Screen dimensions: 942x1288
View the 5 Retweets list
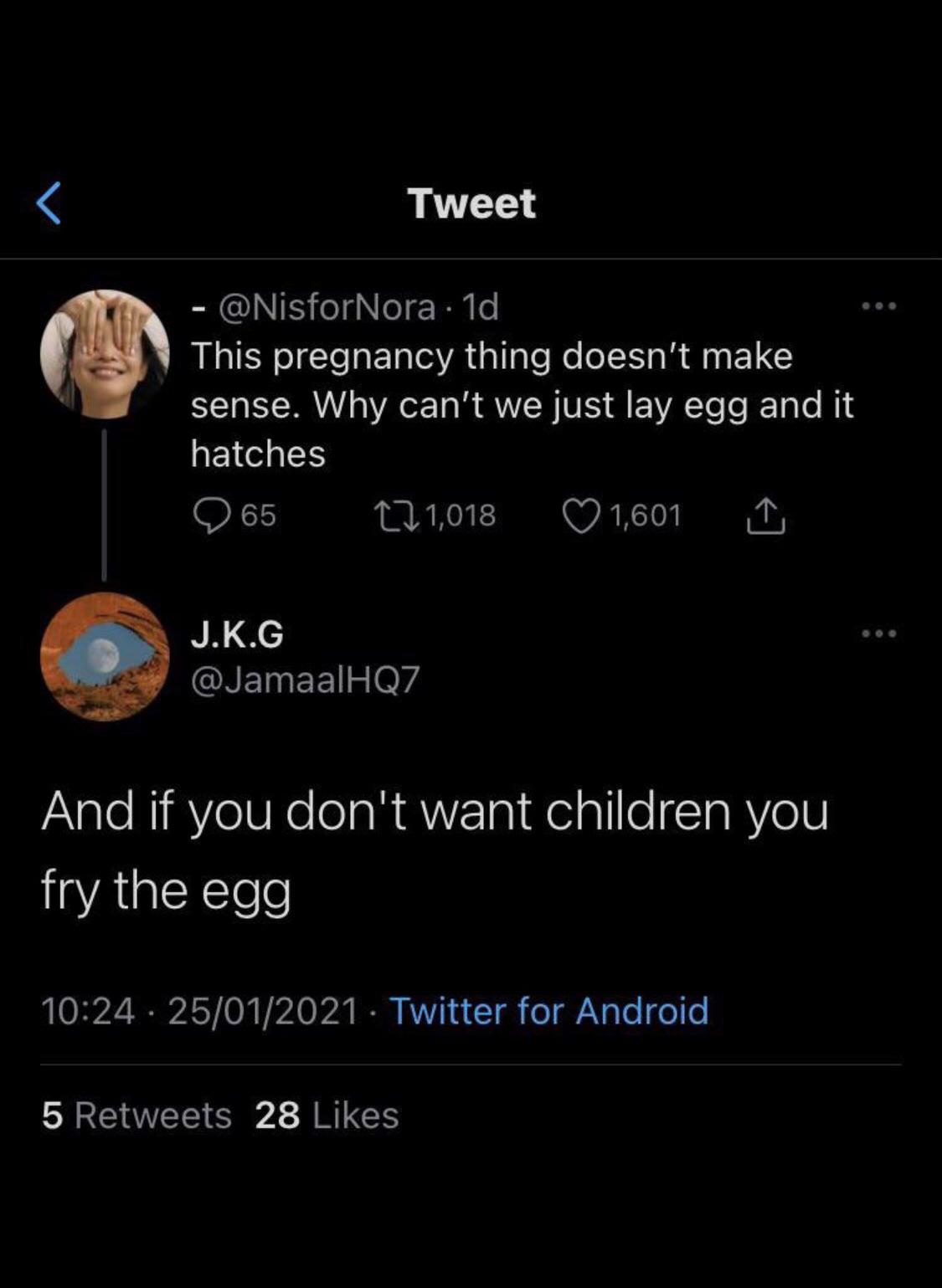coord(136,1115)
